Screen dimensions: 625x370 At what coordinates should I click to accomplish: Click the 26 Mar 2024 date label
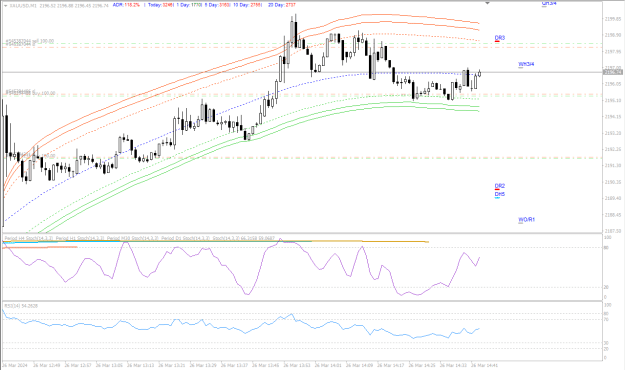15,365
